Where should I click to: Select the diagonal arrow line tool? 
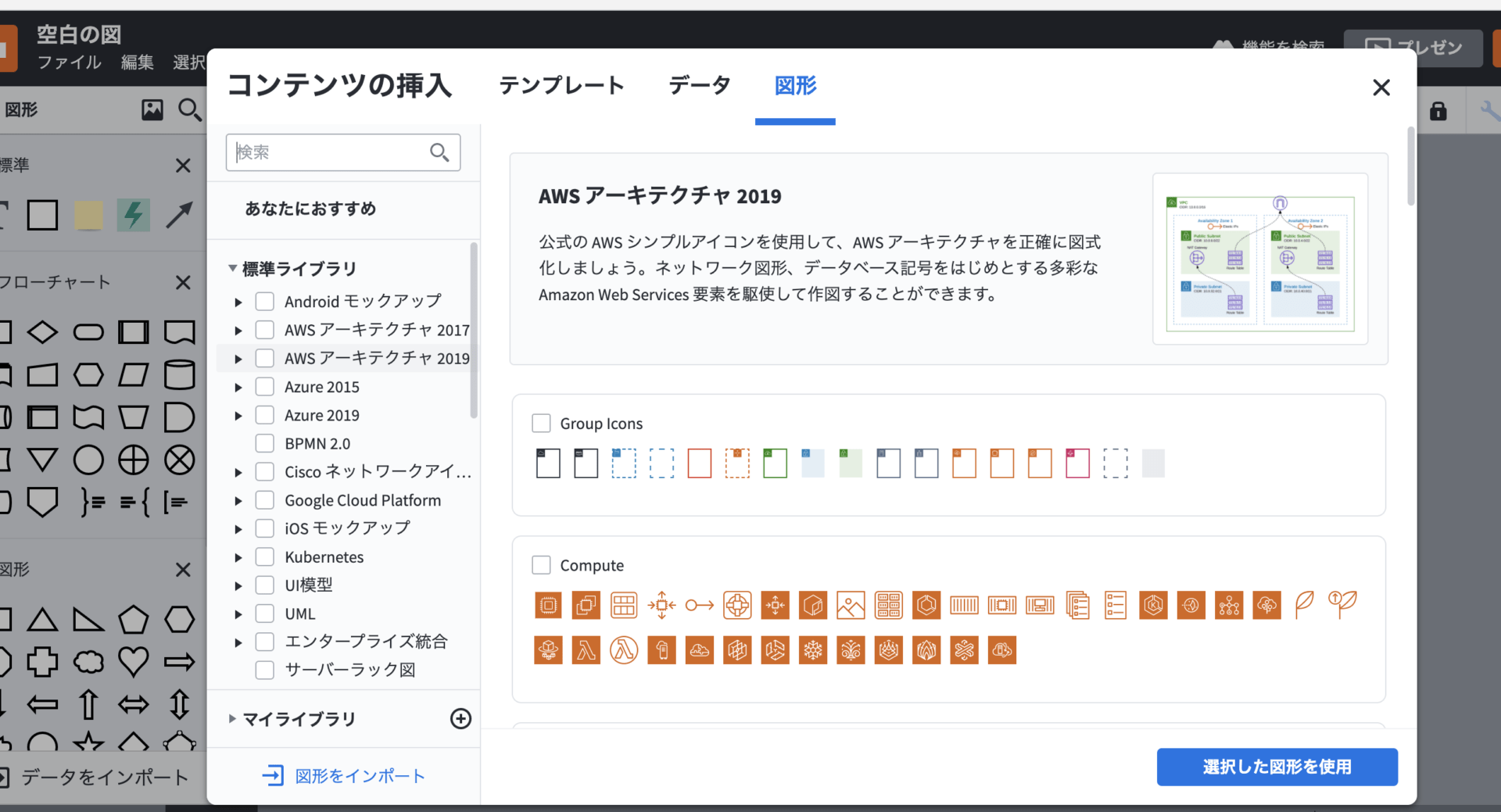(x=179, y=215)
